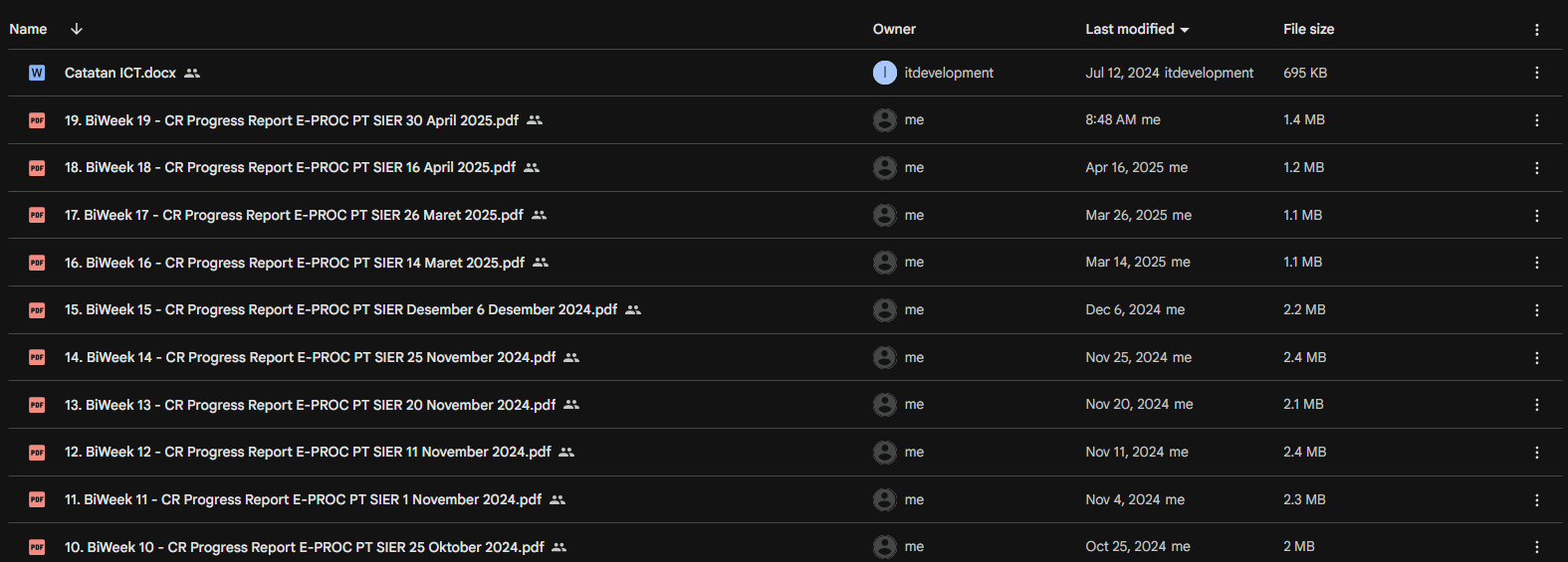This screenshot has height=562, width=1568.
Task: Reverse sort direction with the Name arrow
Action: 77,29
